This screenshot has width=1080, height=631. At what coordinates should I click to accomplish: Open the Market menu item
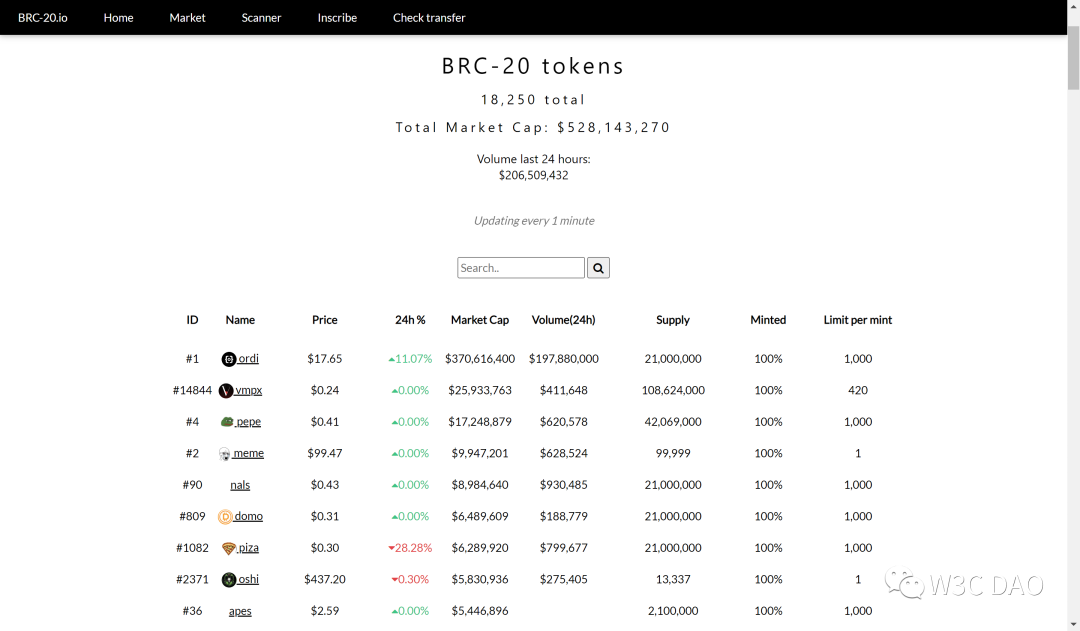(x=187, y=17)
